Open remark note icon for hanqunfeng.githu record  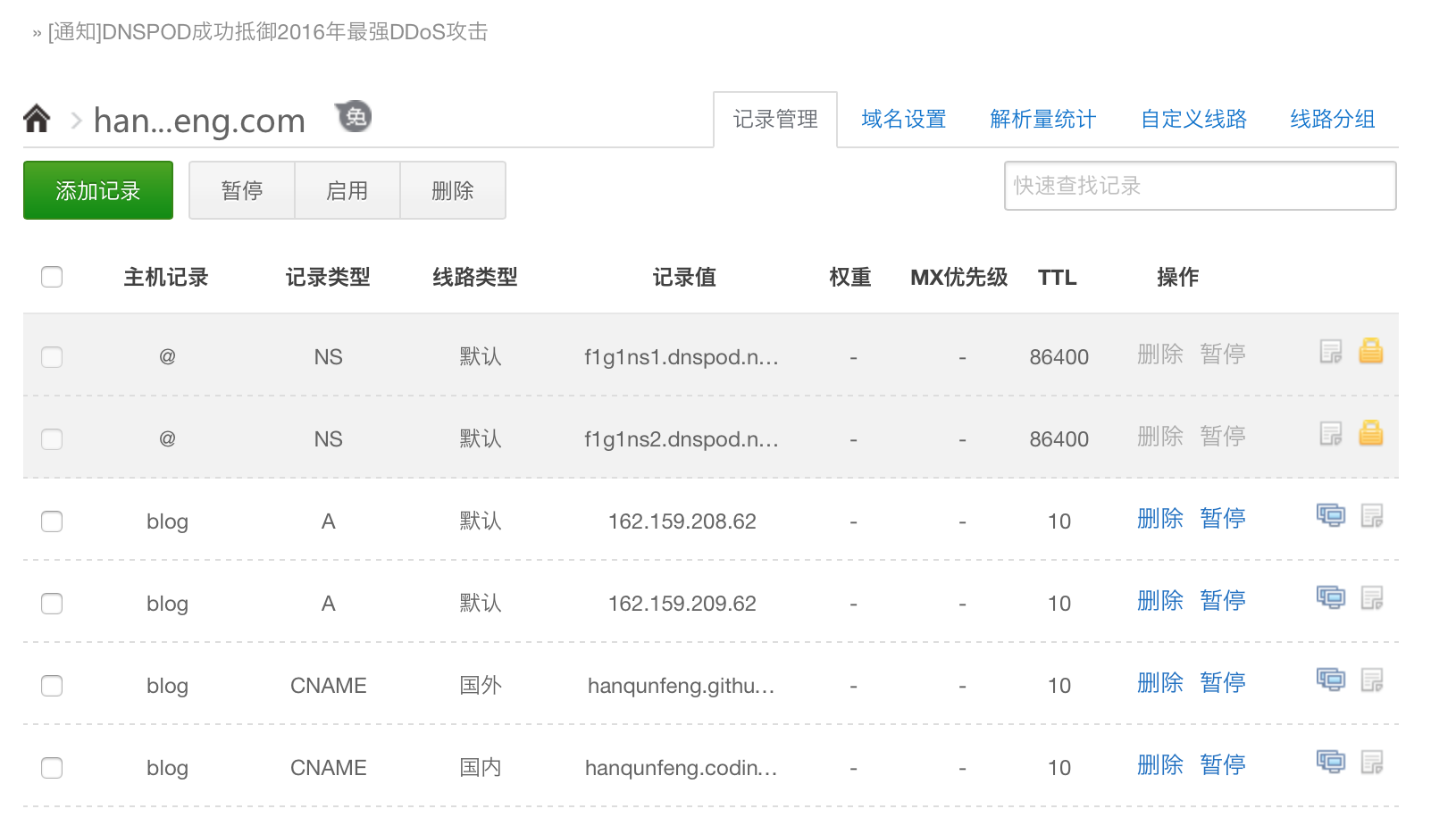pyautogui.click(x=1372, y=680)
